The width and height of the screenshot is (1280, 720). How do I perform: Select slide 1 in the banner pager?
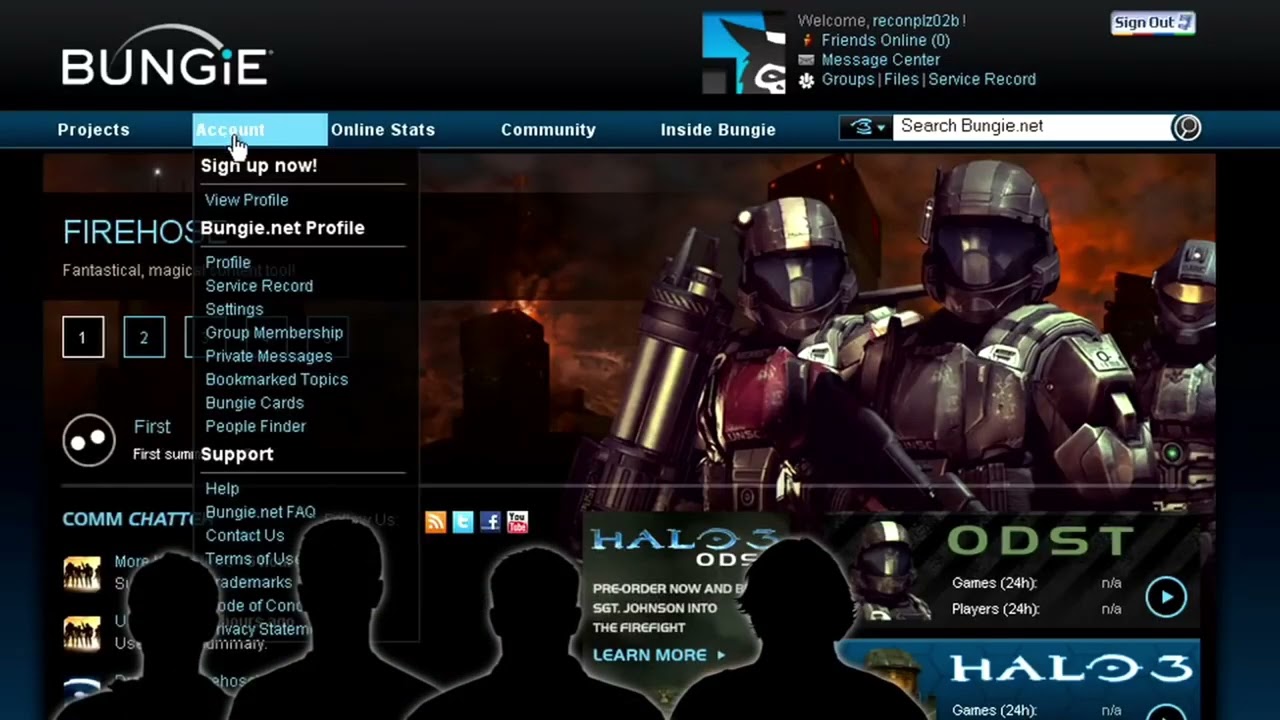83,338
